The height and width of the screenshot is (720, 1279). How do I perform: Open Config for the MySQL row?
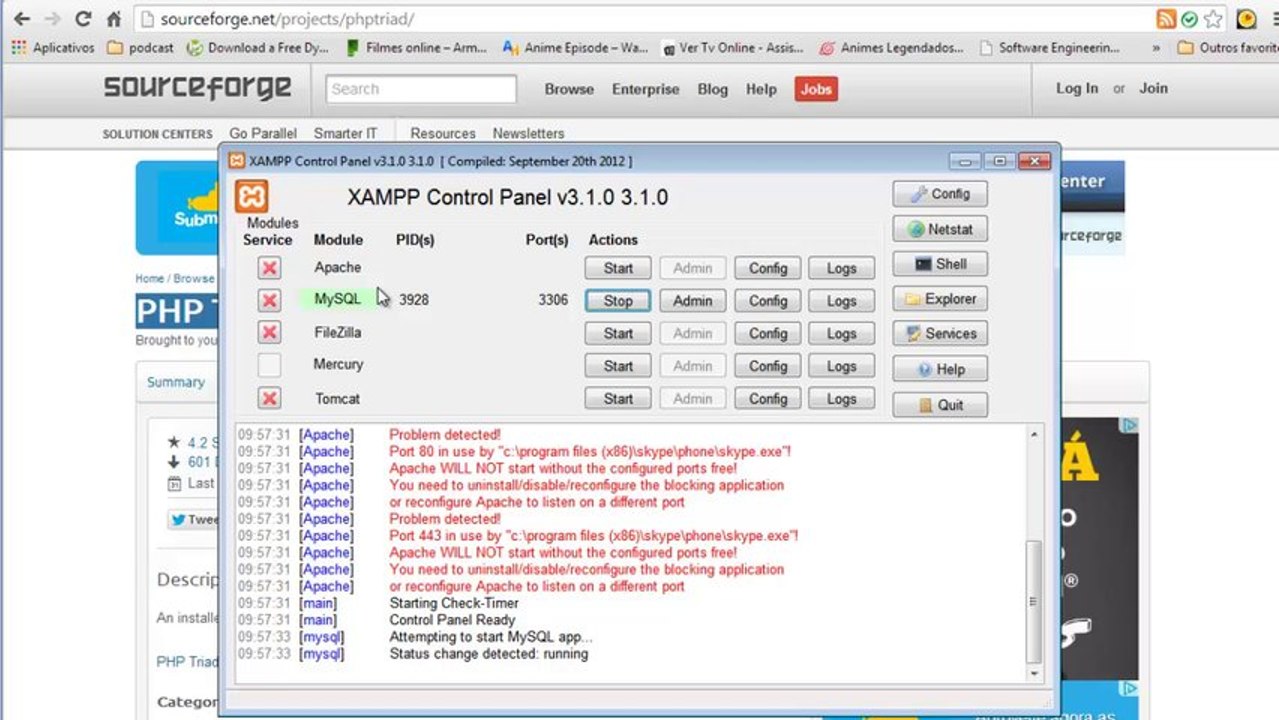point(768,300)
